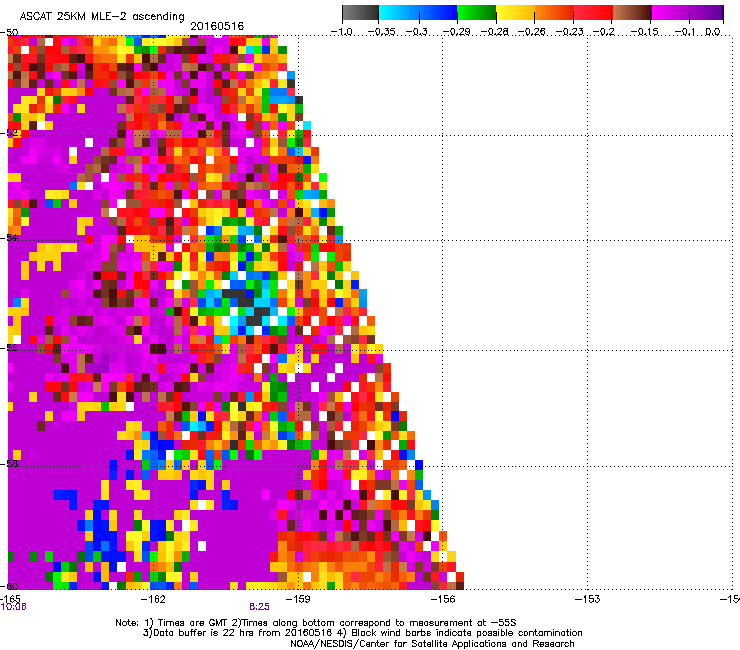Click the '-156' longitude axis label
740x650 pixels.
[443, 599]
